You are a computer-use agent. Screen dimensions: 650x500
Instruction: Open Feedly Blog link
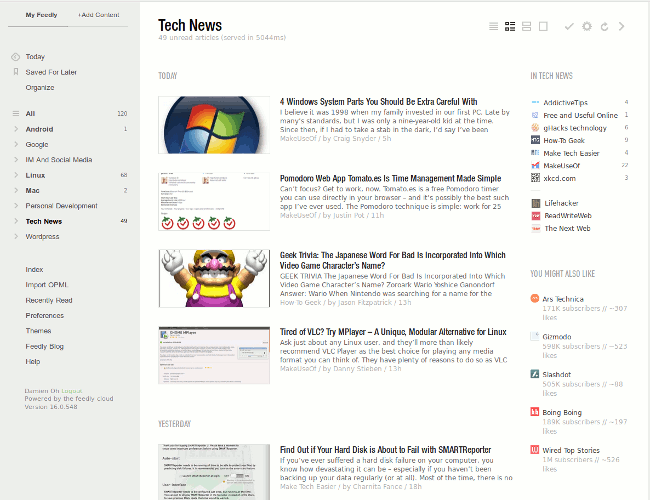[45, 346]
